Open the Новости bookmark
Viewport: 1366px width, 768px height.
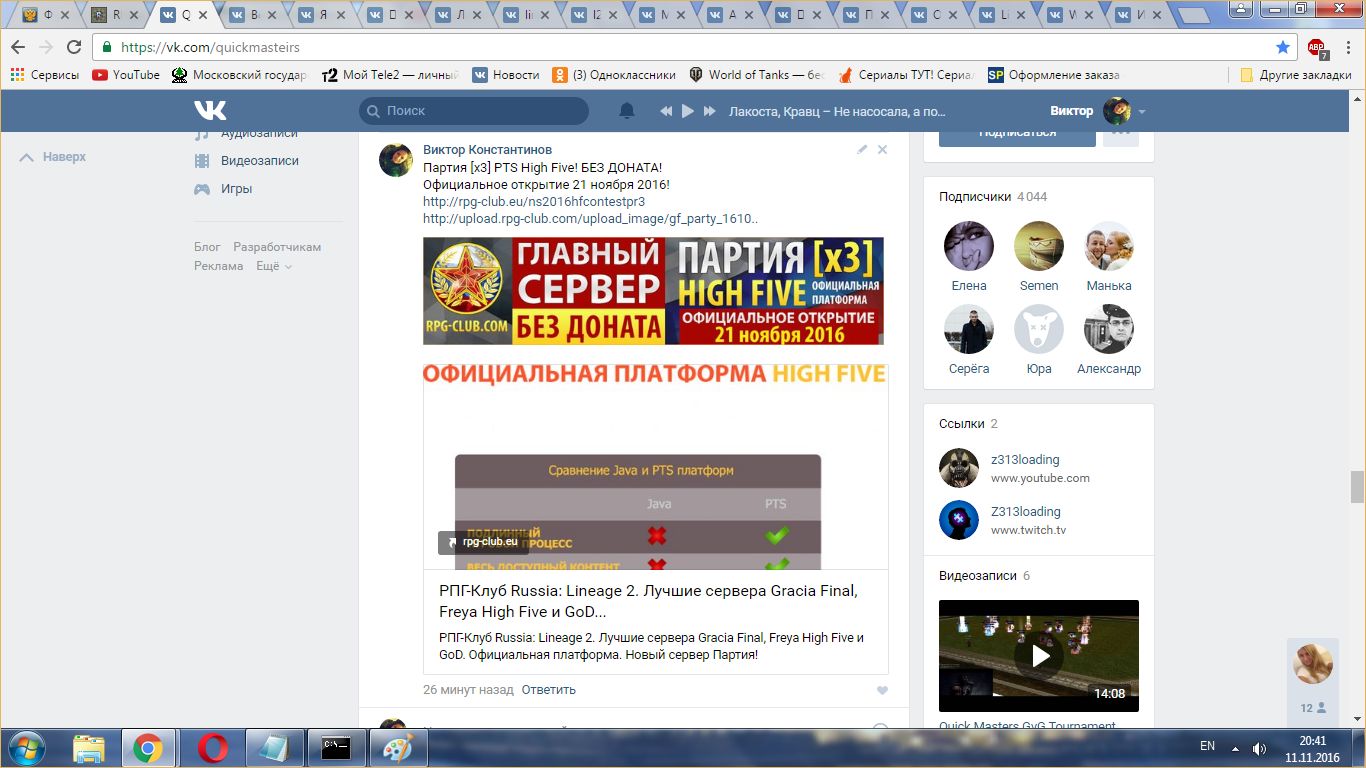pos(506,75)
